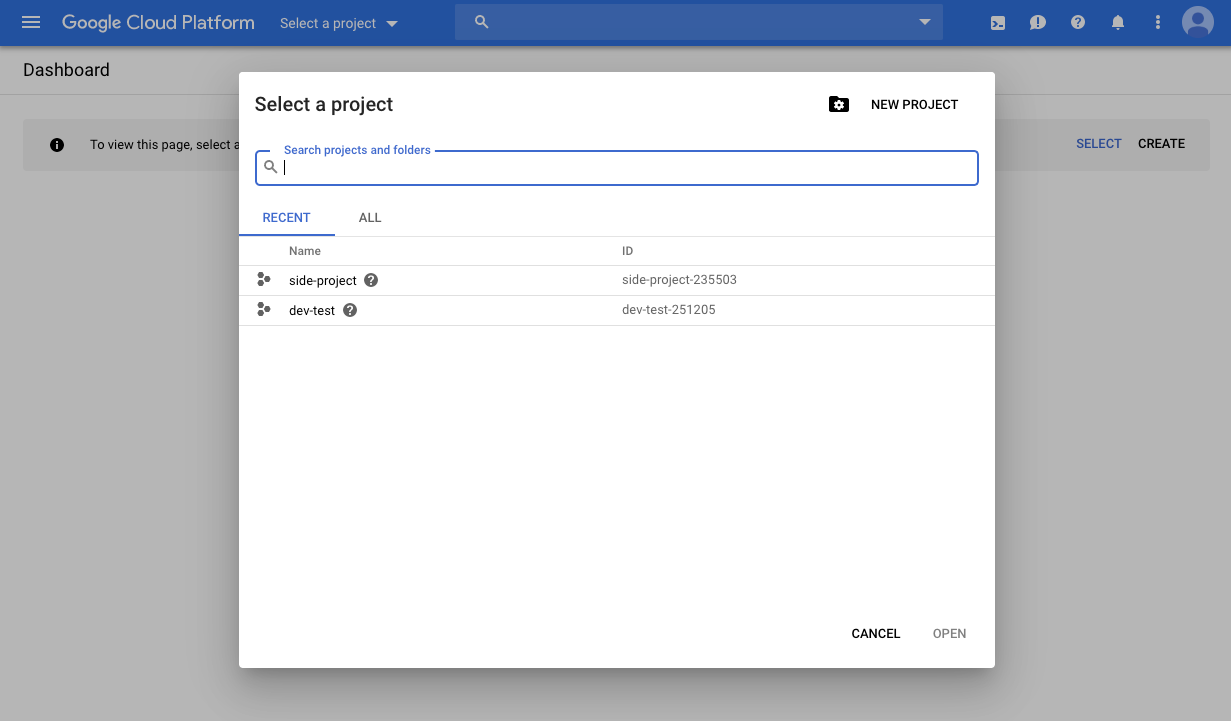1231x721 pixels.
Task: Switch to the All tab
Action: pos(370,217)
